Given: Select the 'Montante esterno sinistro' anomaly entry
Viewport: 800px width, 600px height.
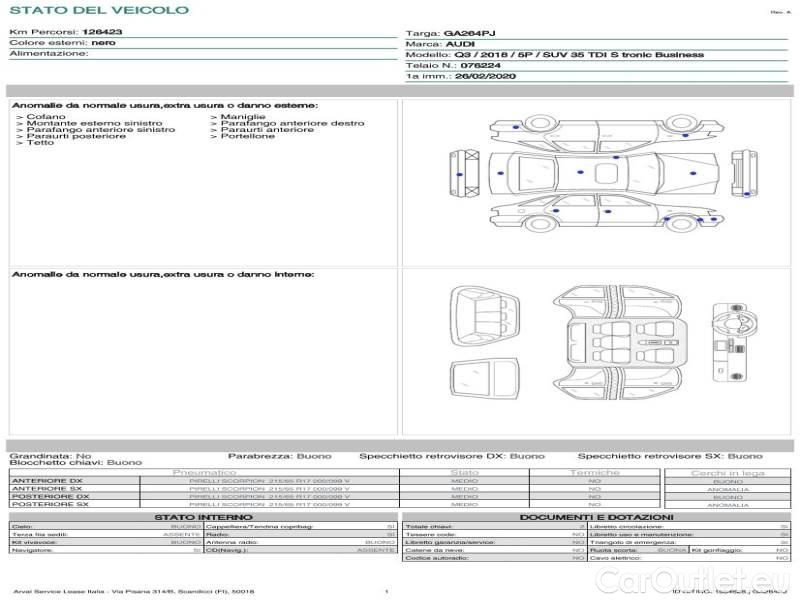Looking at the screenshot, I should [94, 123].
